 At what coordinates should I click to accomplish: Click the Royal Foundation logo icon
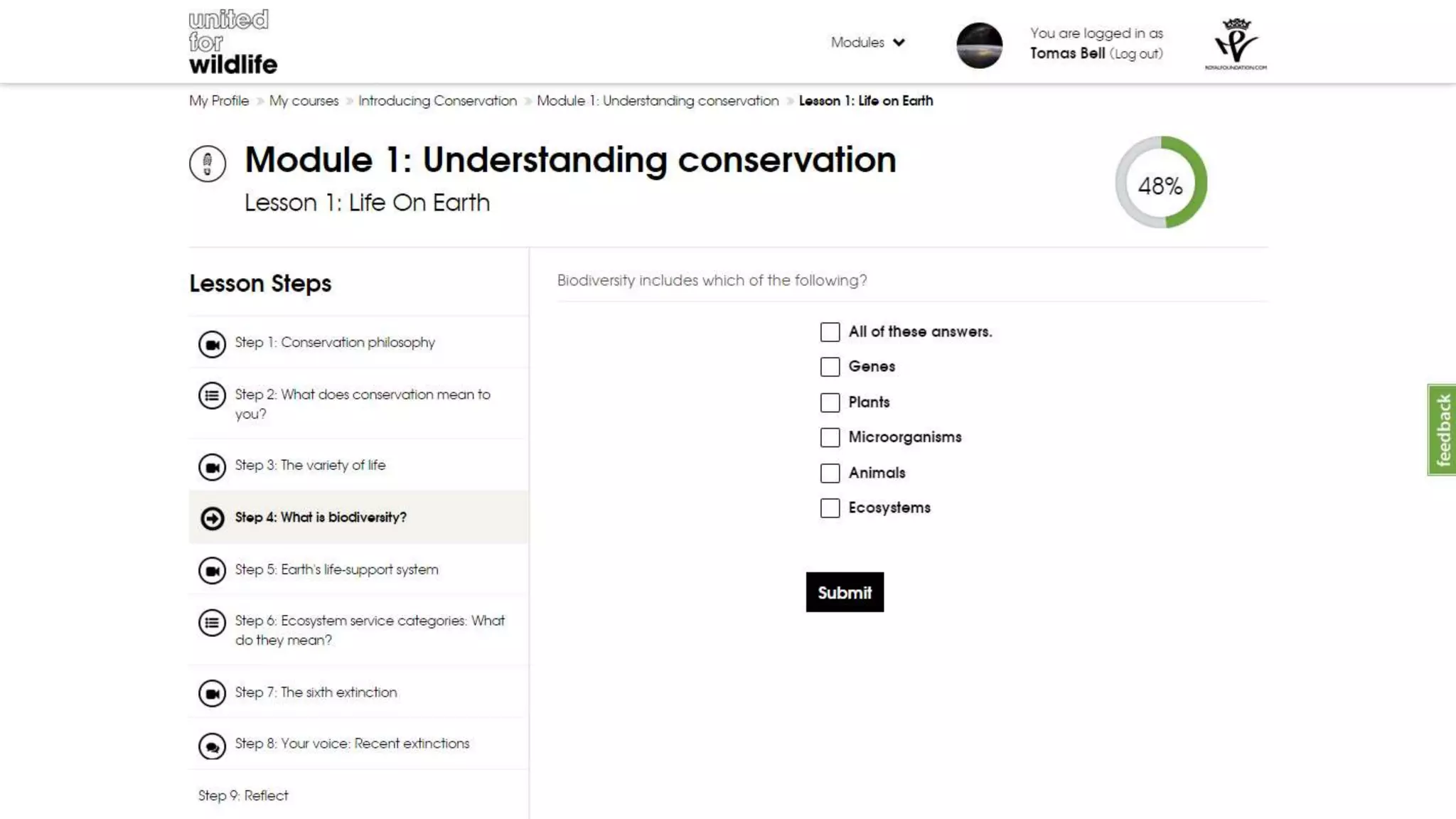tap(1236, 43)
